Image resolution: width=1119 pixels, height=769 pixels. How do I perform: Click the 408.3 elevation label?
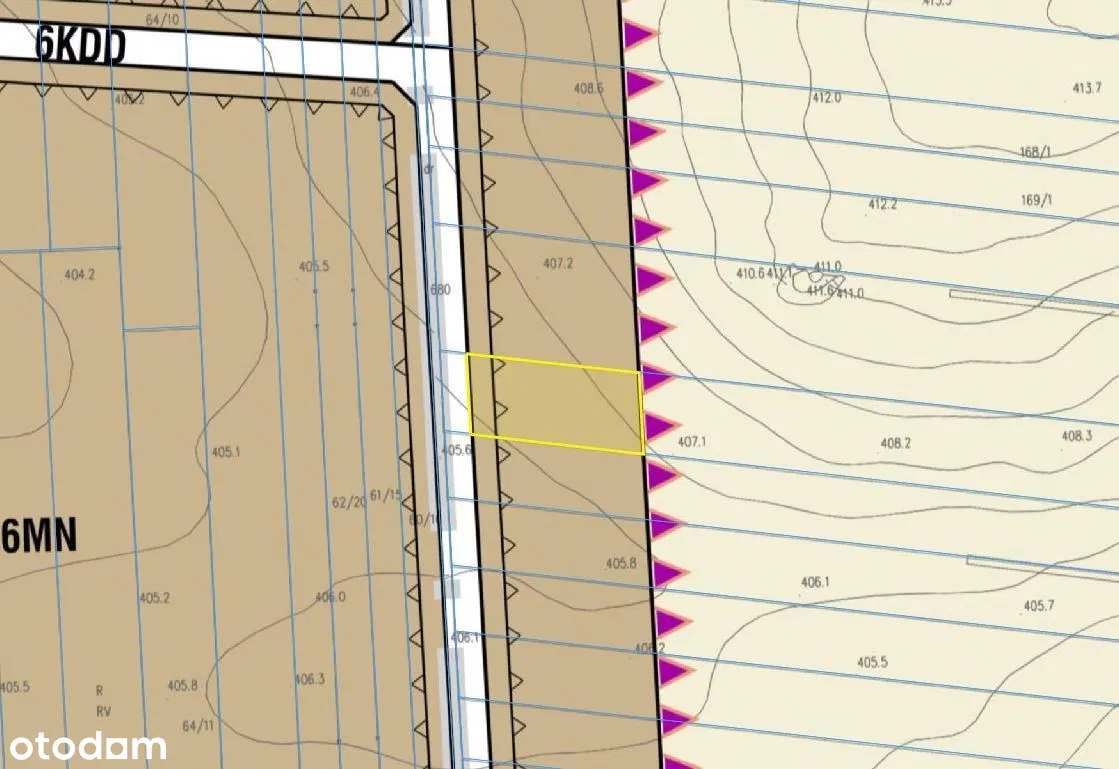pos(1077,436)
